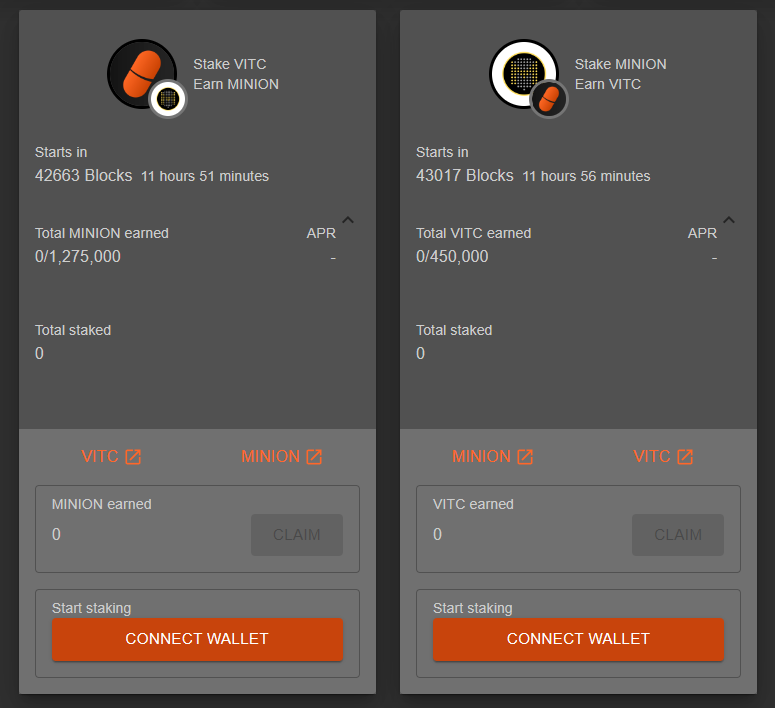The image size is (775, 708).
Task: Click the 'Stake MINION' title text
Action: click(x=620, y=64)
